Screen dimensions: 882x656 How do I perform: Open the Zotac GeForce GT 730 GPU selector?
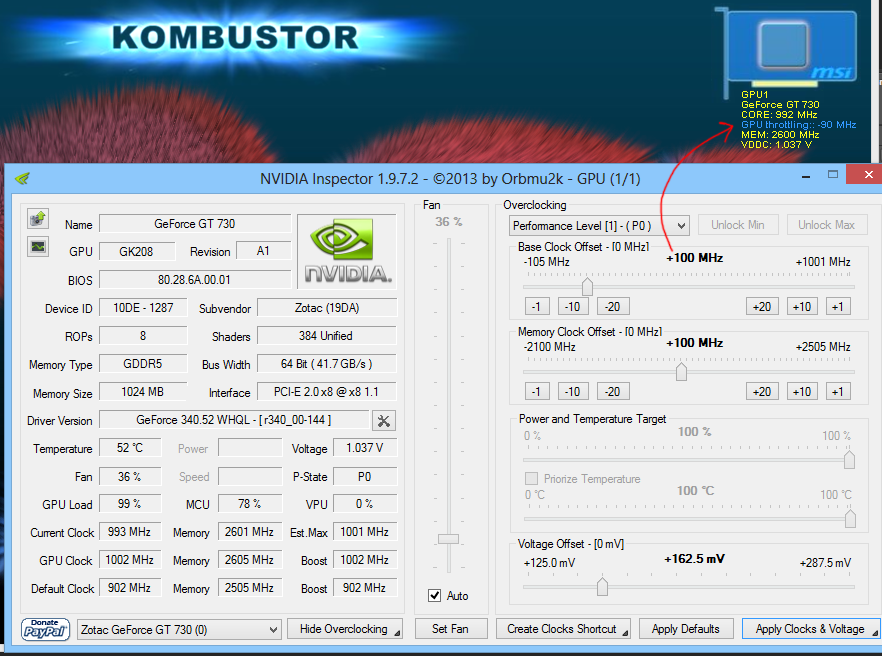click(179, 629)
